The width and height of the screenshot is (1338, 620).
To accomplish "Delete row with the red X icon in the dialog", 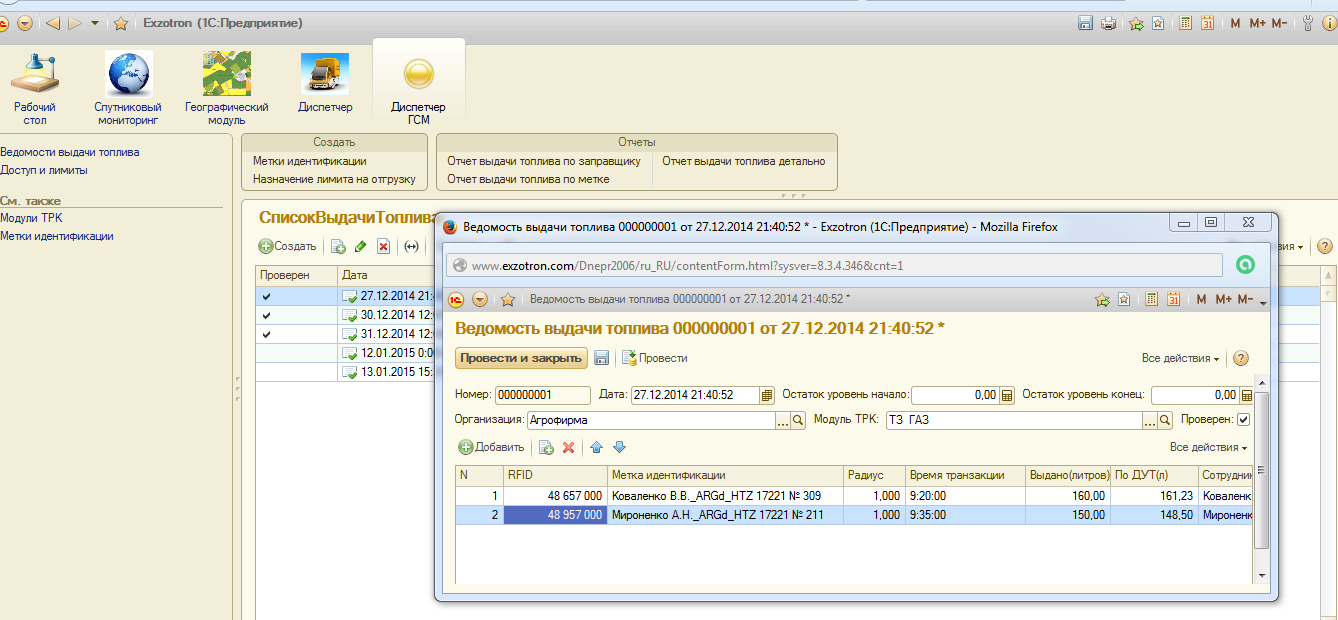I will [569, 447].
